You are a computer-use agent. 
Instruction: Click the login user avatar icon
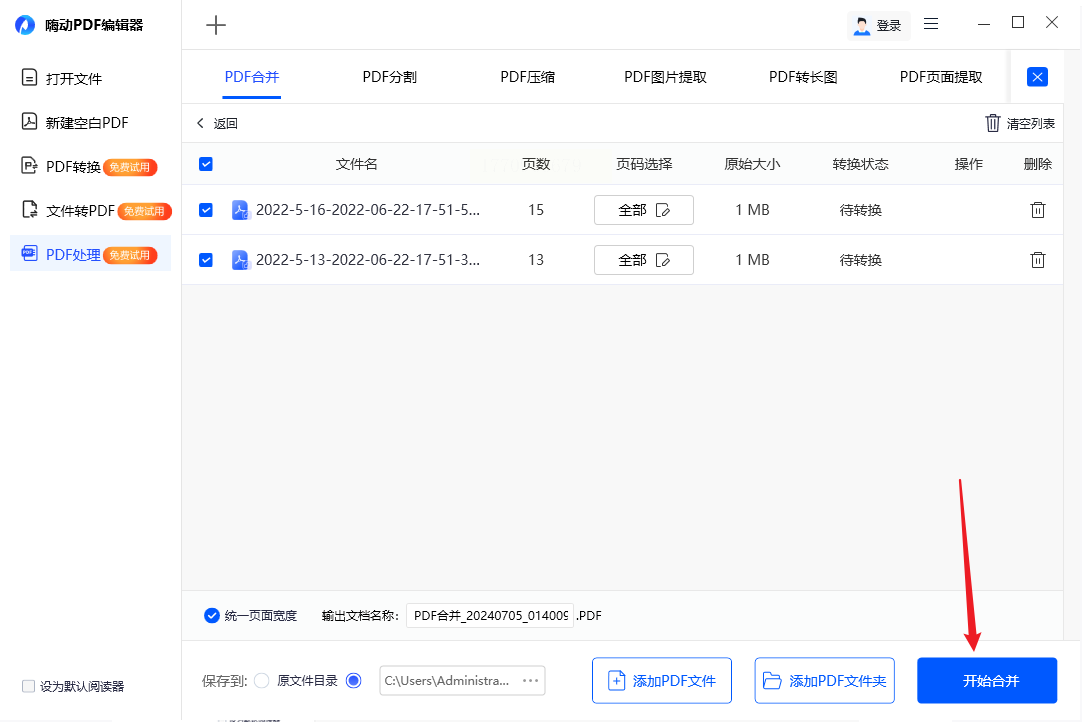pyautogui.click(x=861, y=25)
